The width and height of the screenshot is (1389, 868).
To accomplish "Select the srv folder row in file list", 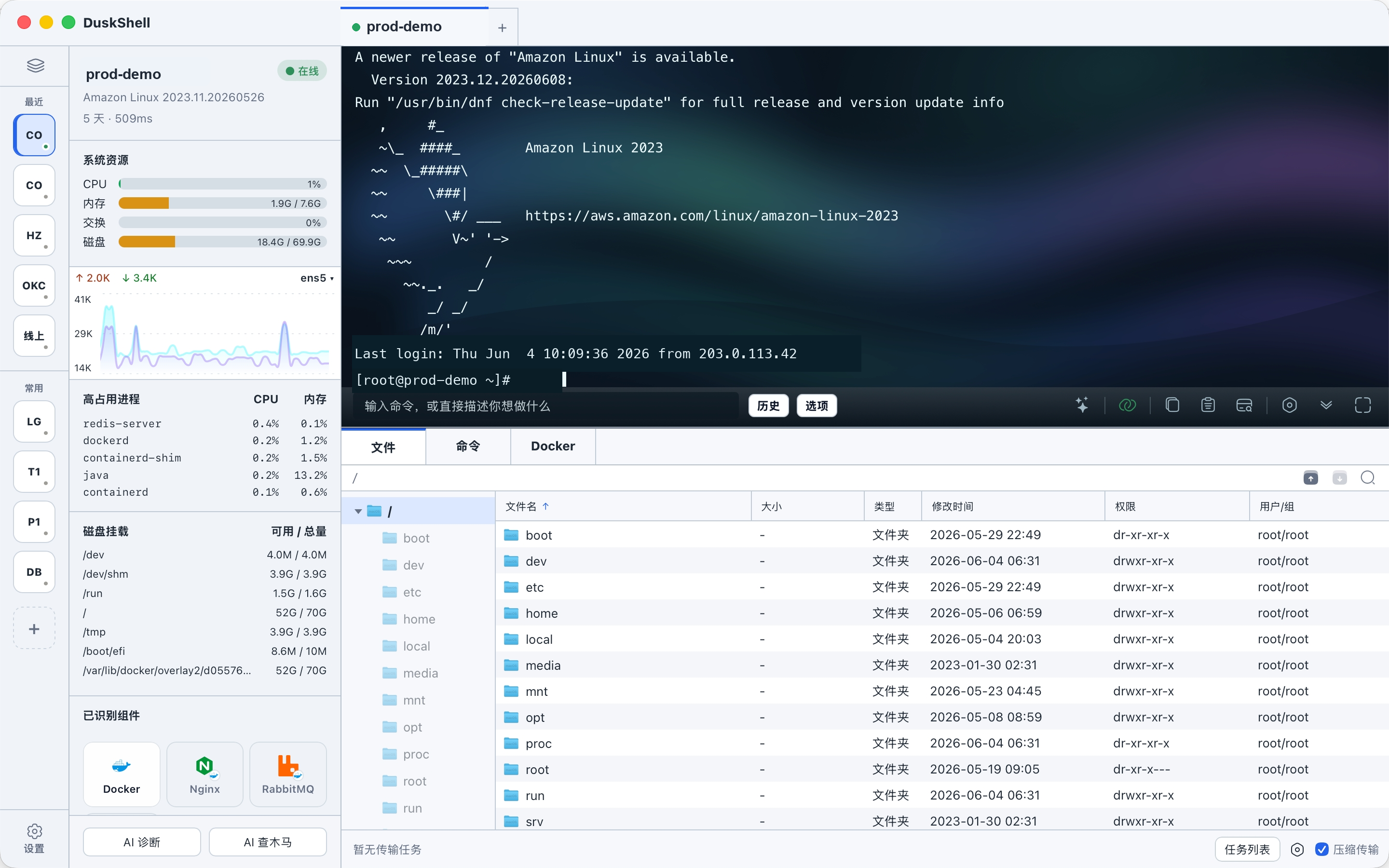I will tap(941, 822).
